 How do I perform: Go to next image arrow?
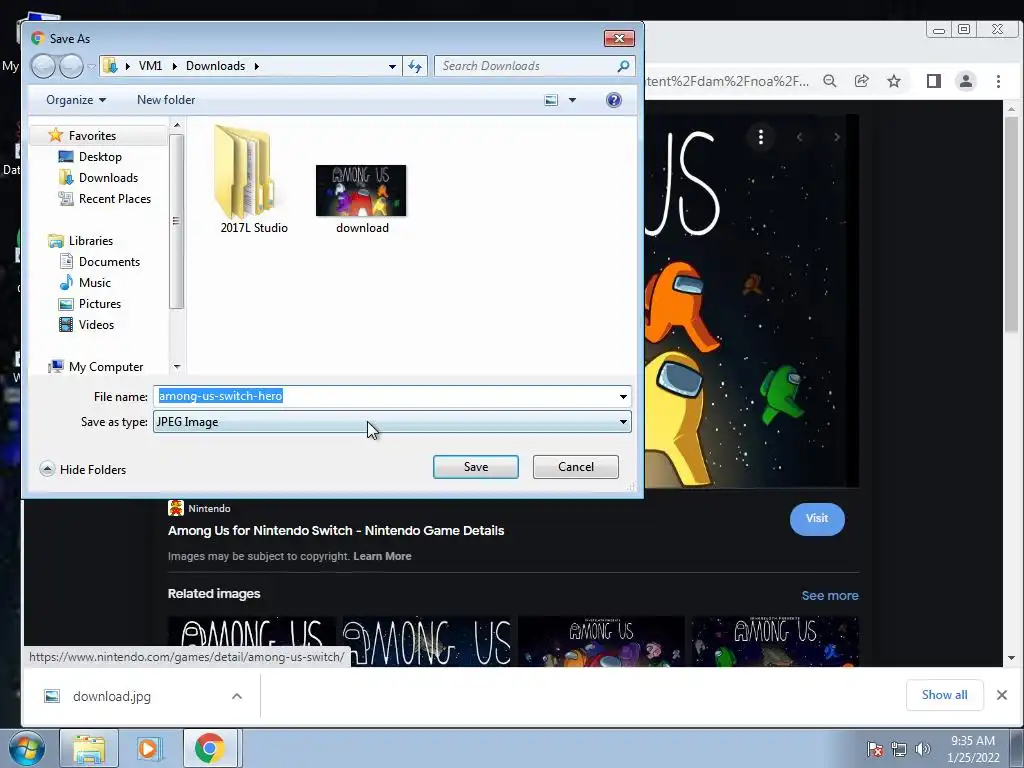[x=837, y=137]
